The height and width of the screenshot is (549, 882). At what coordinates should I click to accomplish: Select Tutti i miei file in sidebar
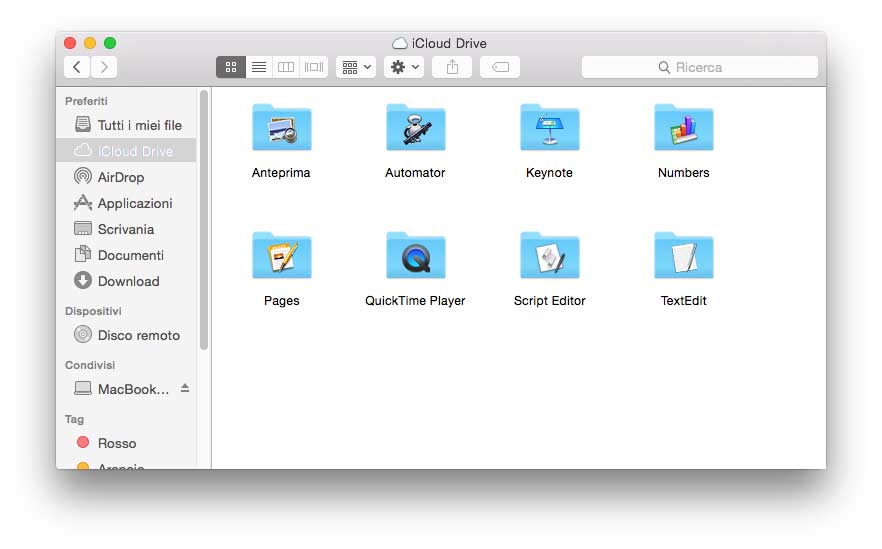click(x=127, y=125)
